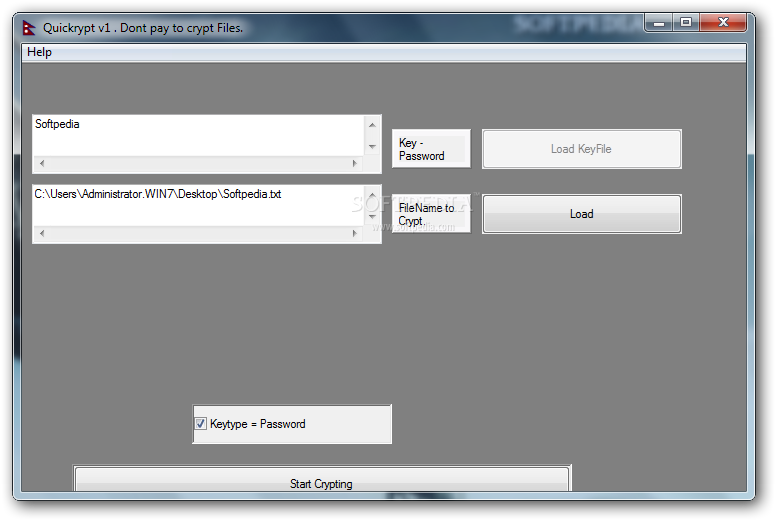
Task: Click left arrow of key password horizontal scrollbar
Action: click(42, 163)
